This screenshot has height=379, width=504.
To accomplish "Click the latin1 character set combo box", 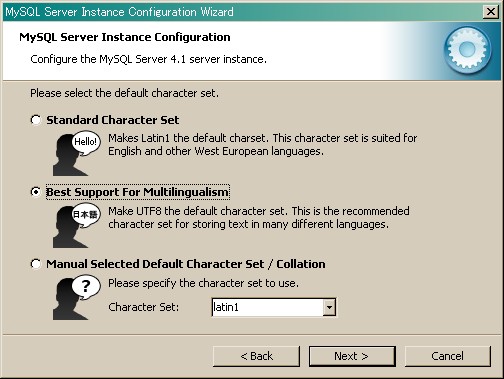I will click(x=274, y=307).
